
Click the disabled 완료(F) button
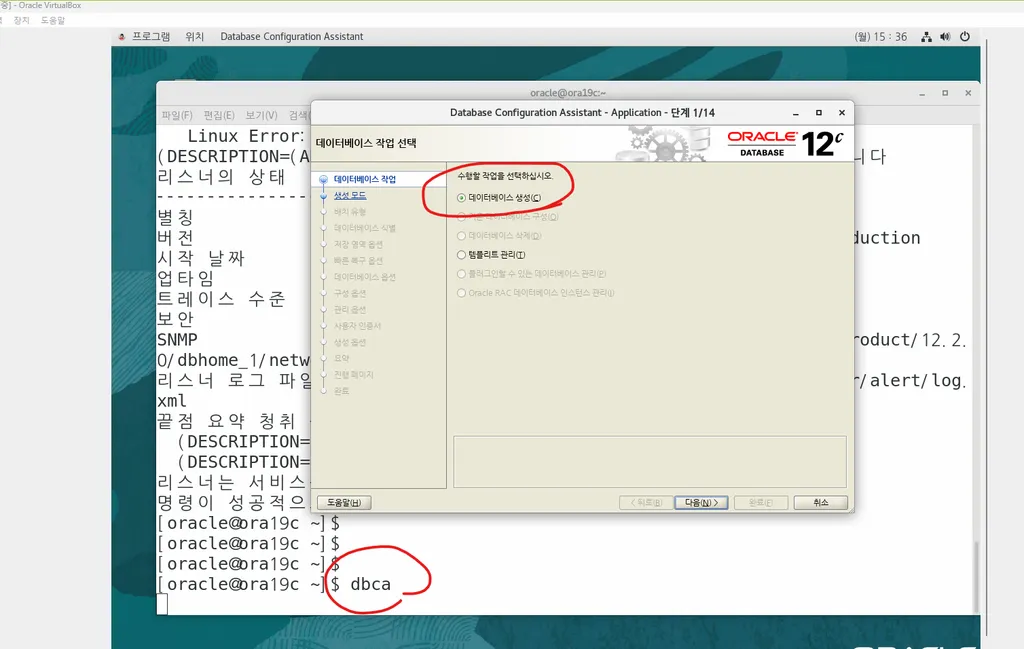(761, 502)
